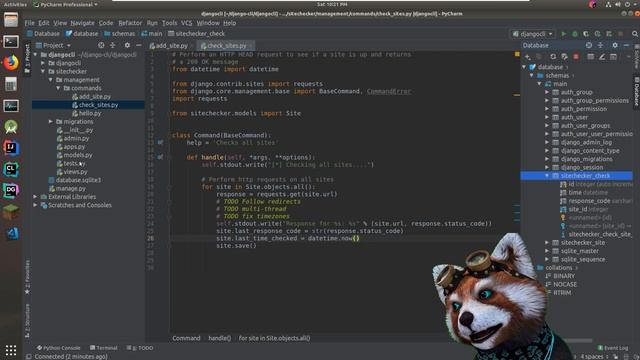Click handle() in the bottom breadcrumb

pyautogui.click(x=220, y=338)
